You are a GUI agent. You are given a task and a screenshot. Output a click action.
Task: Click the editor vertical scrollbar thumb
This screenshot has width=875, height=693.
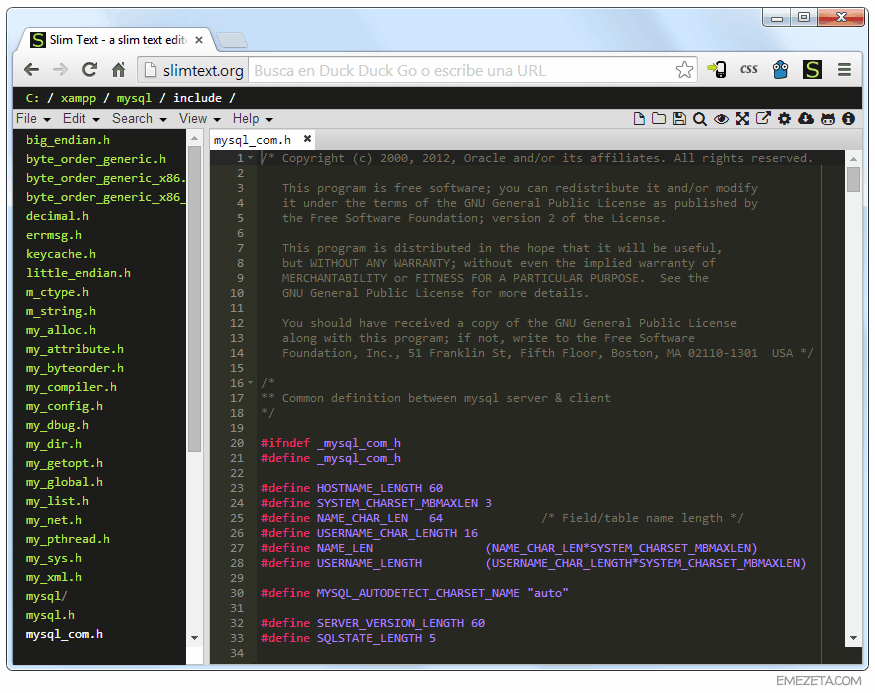[x=853, y=179]
